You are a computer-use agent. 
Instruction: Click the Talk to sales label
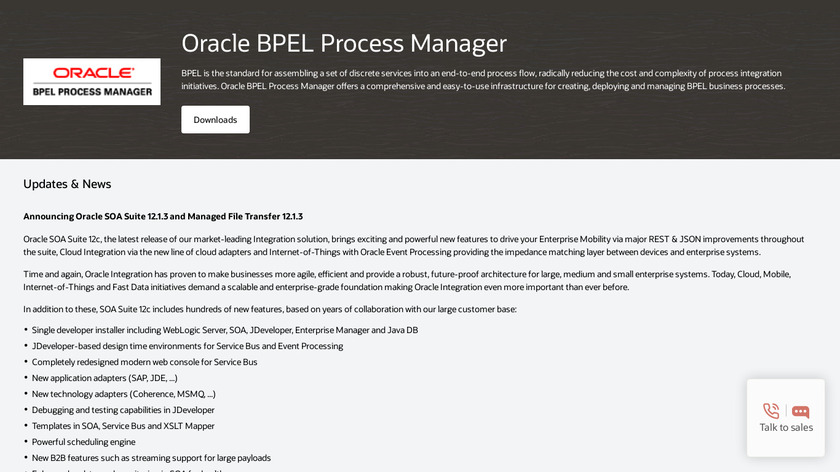coord(786,428)
